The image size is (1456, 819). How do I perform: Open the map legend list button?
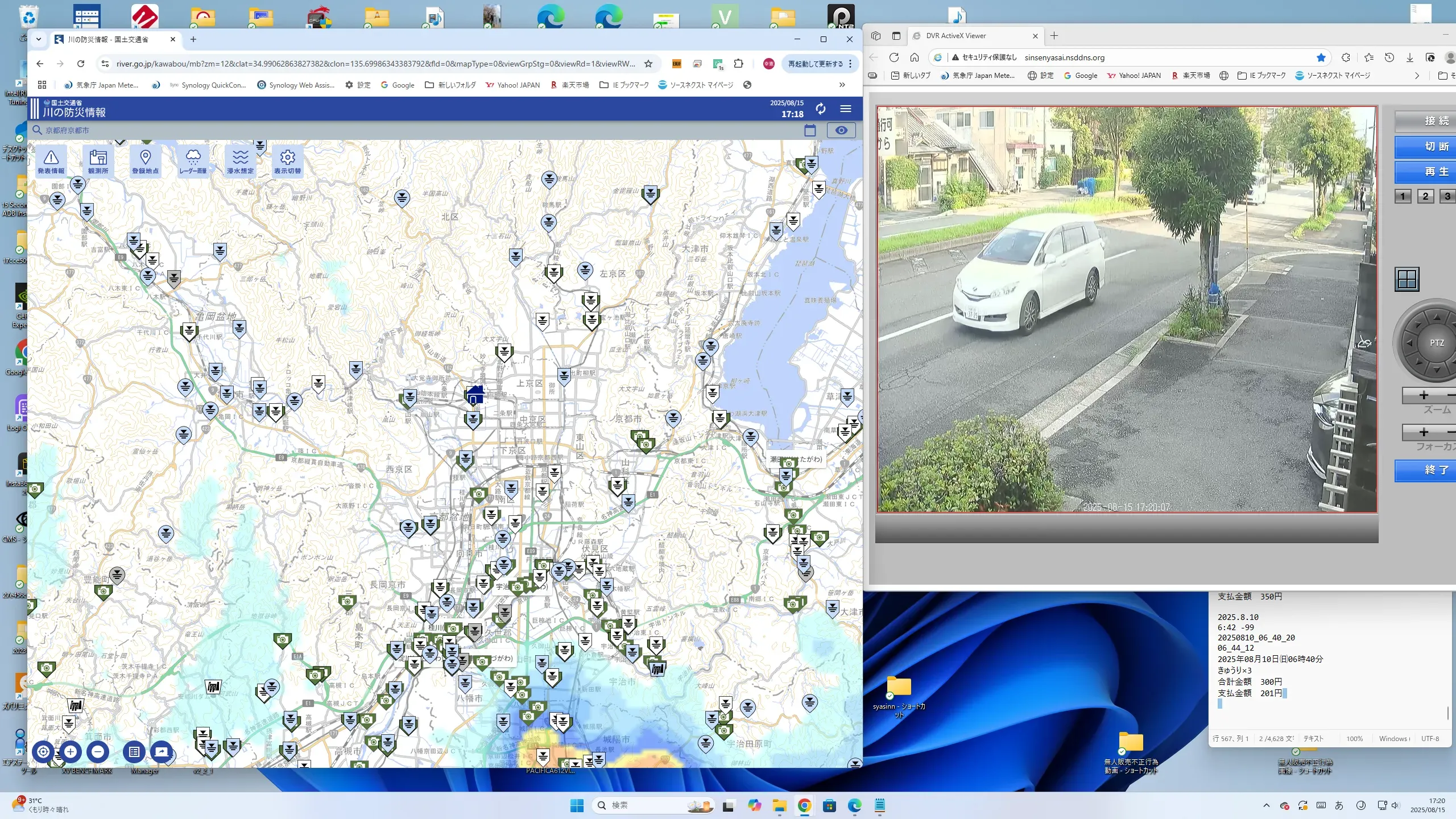point(134,751)
